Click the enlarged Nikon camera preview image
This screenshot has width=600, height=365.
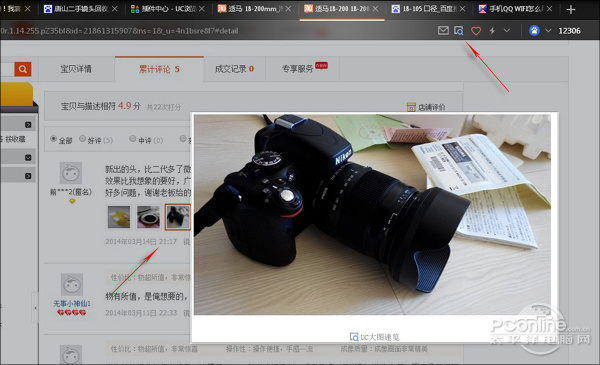coord(372,215)
